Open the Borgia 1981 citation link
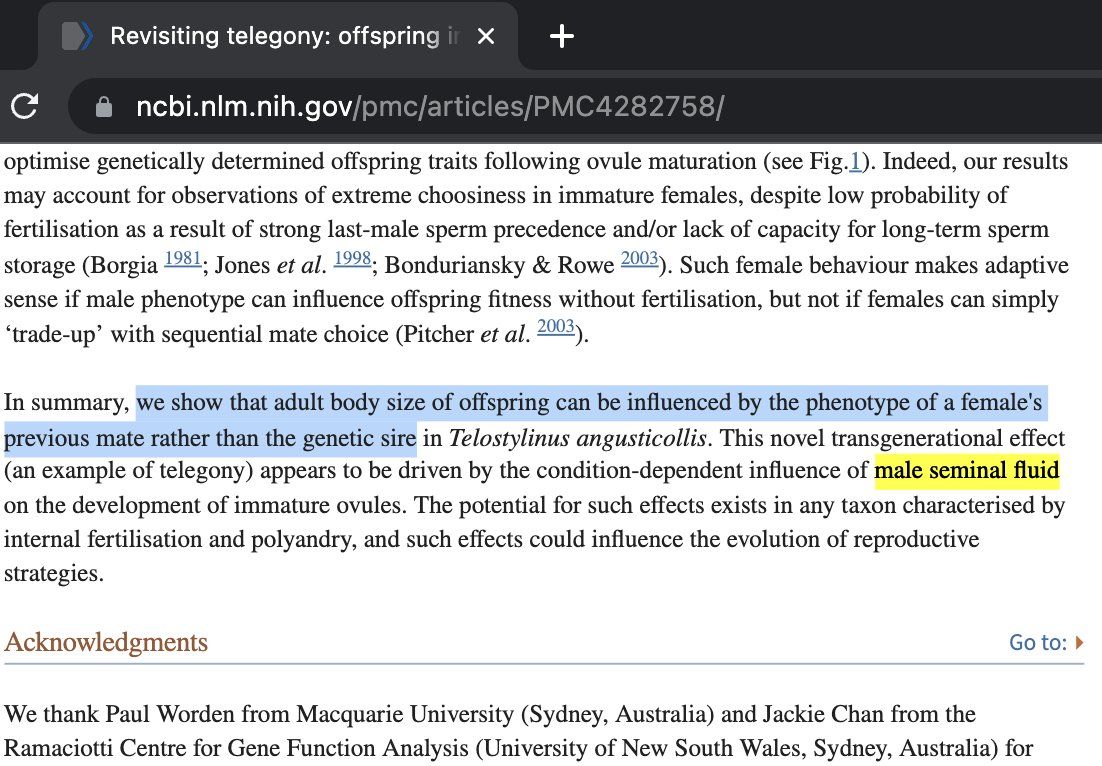Viewport: 1102px width, 766px height. coord(182,259)
